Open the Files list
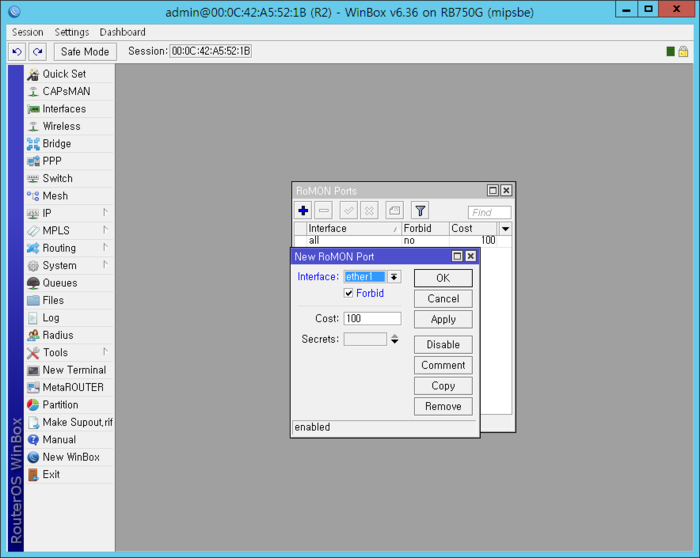Screen dimensions: 700x558 69,300
